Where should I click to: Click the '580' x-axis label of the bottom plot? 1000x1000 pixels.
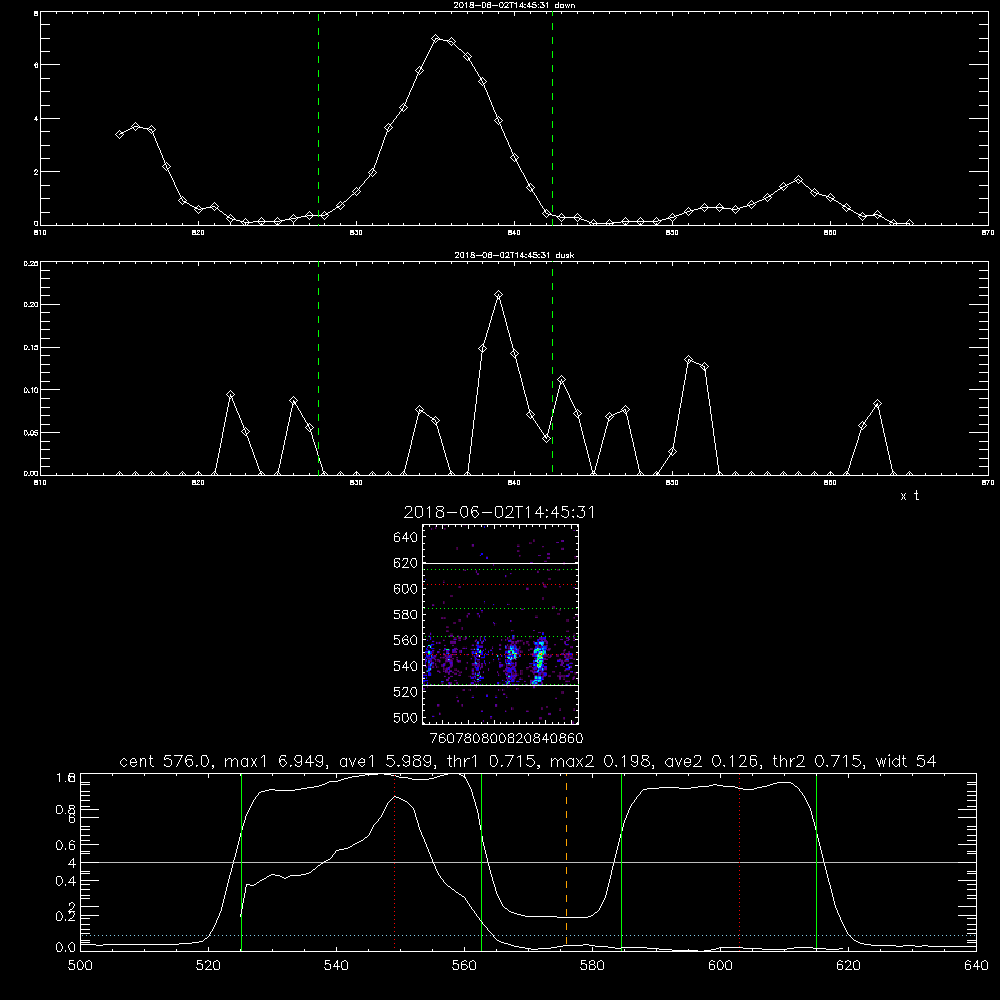pyautogui.click(x=592, y=965)
